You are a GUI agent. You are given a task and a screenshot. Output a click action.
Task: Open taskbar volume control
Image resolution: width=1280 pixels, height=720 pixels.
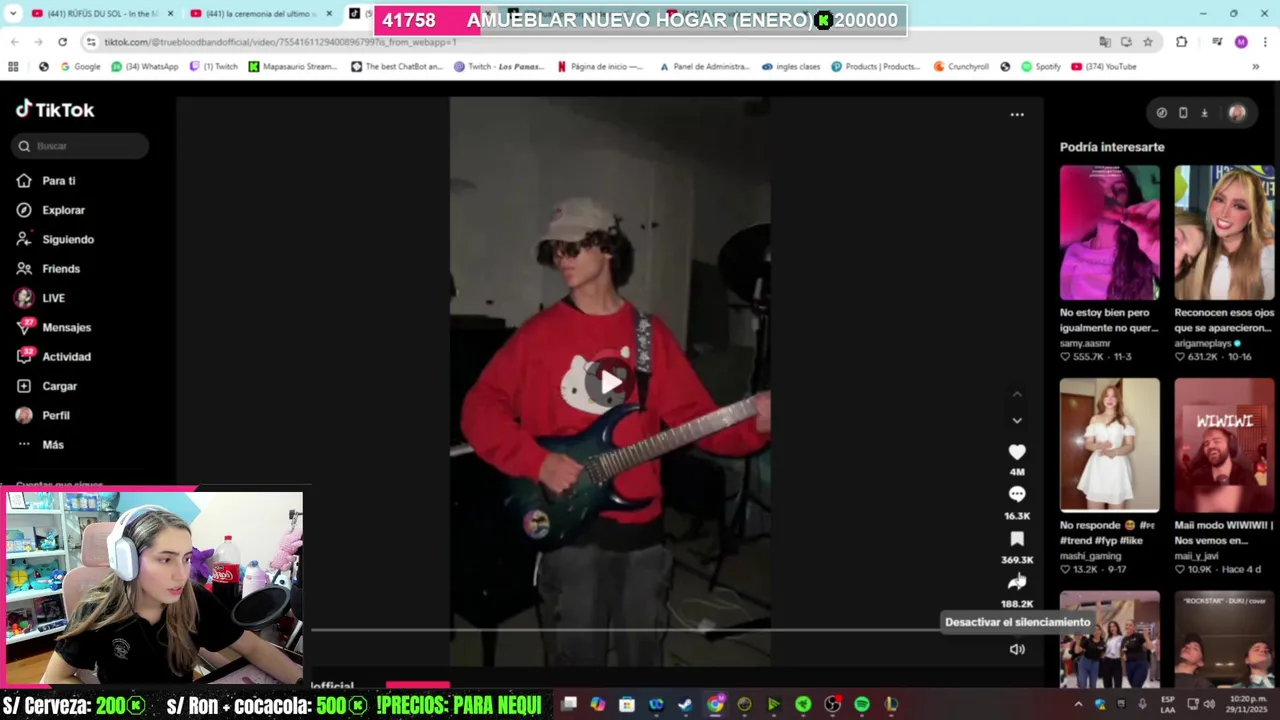(1209, 704)
